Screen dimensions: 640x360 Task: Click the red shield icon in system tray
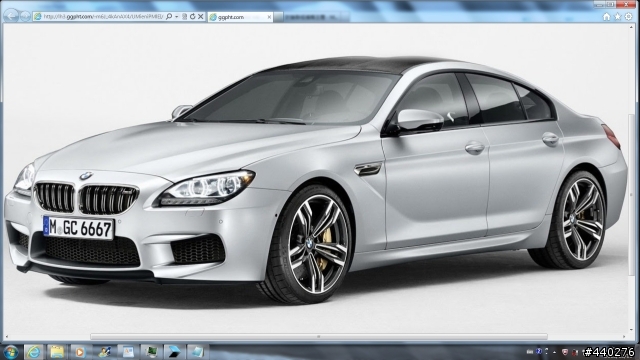click(565, 352)
